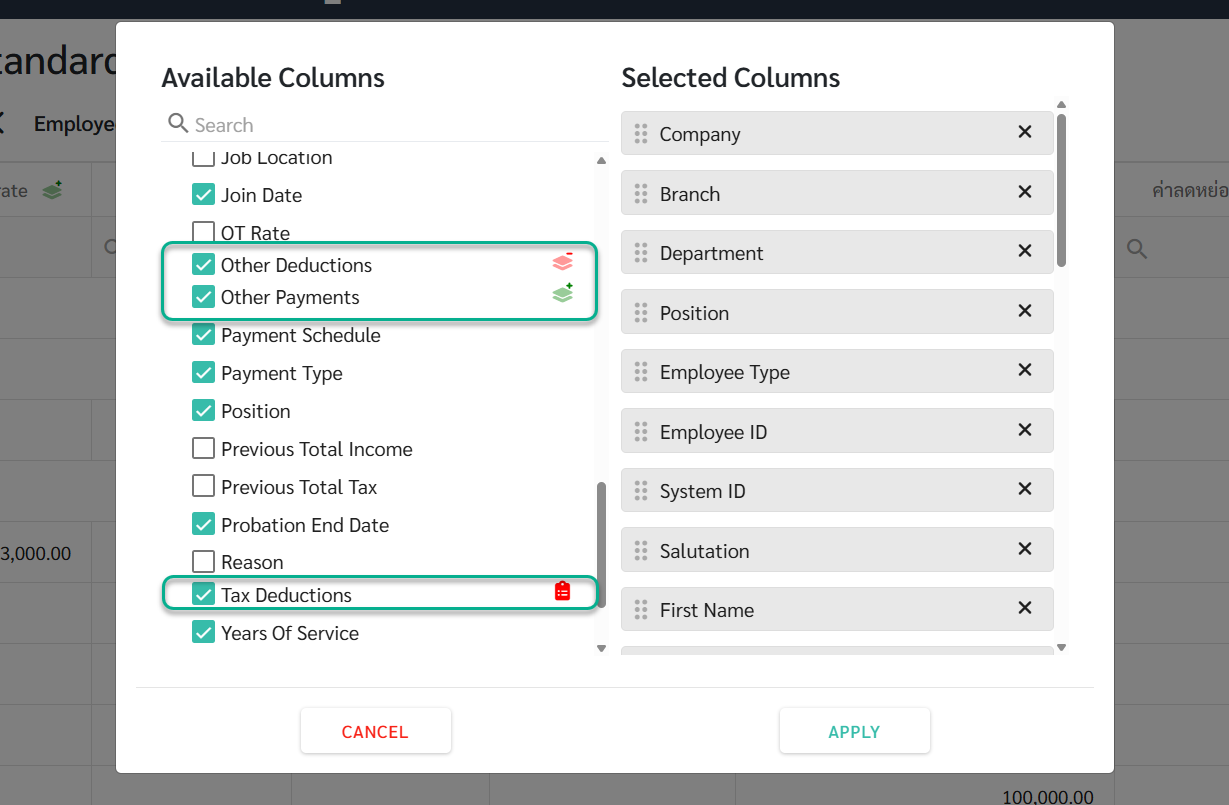Uncheck the Years Of Service checkbox
Screen dimensions: 1229x805
coord(203,632)
